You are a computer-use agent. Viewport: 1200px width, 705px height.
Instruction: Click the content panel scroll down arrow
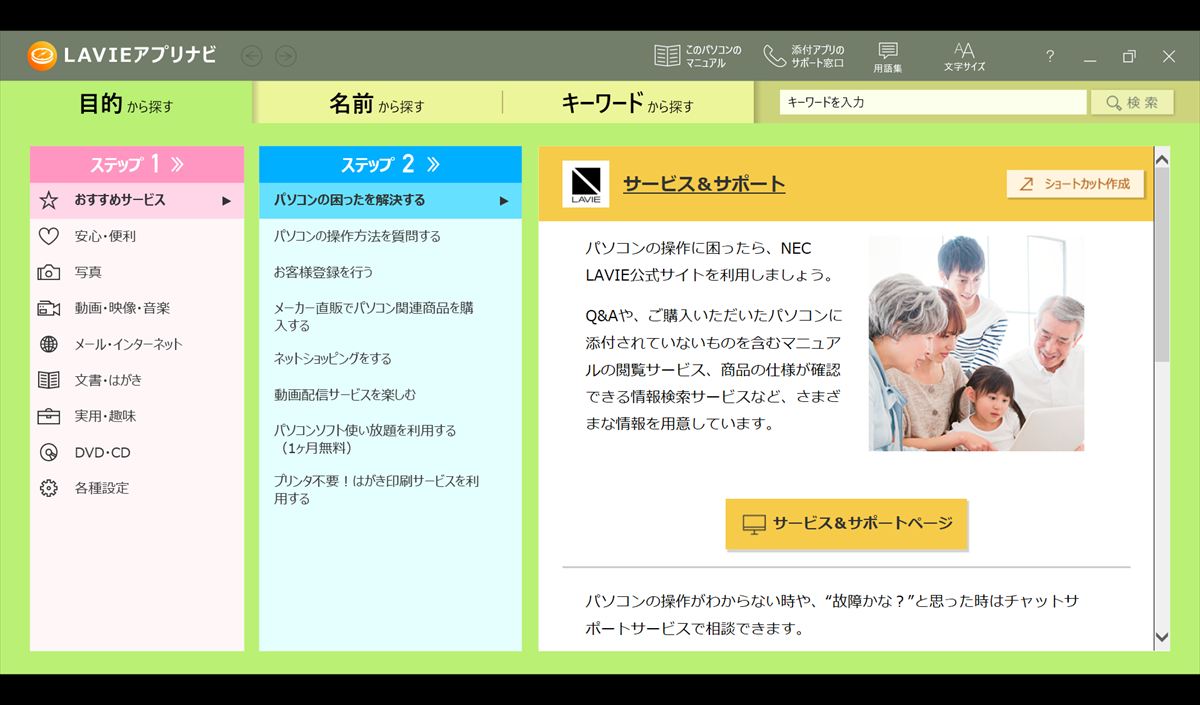point(1162,637)
